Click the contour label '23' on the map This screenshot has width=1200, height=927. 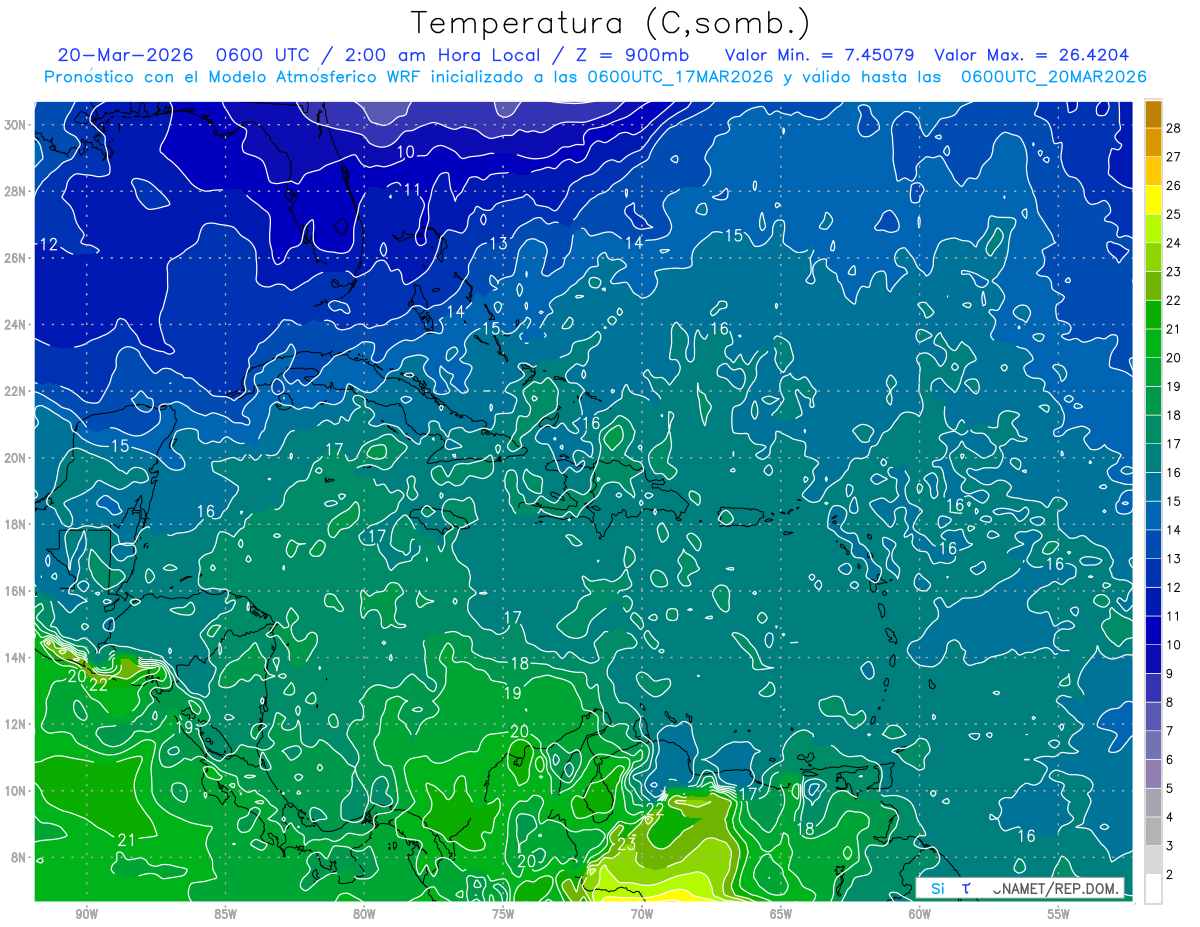(627, 844)
